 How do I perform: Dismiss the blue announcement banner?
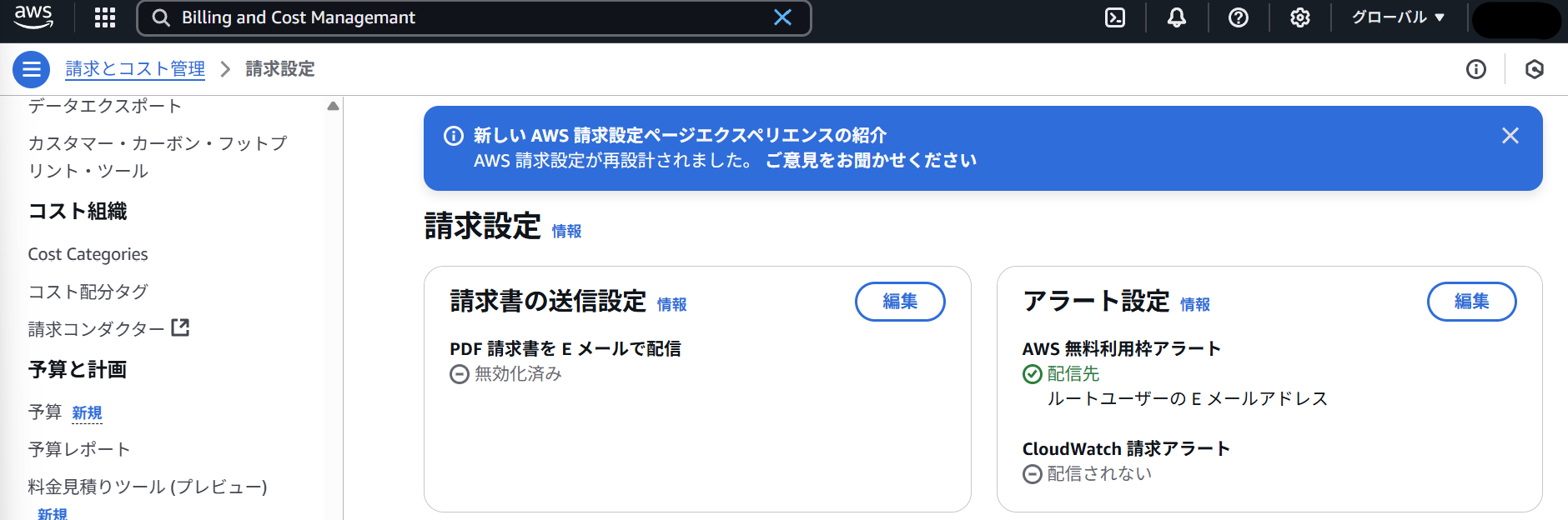pyautogui.click(x=1510, y=136)
